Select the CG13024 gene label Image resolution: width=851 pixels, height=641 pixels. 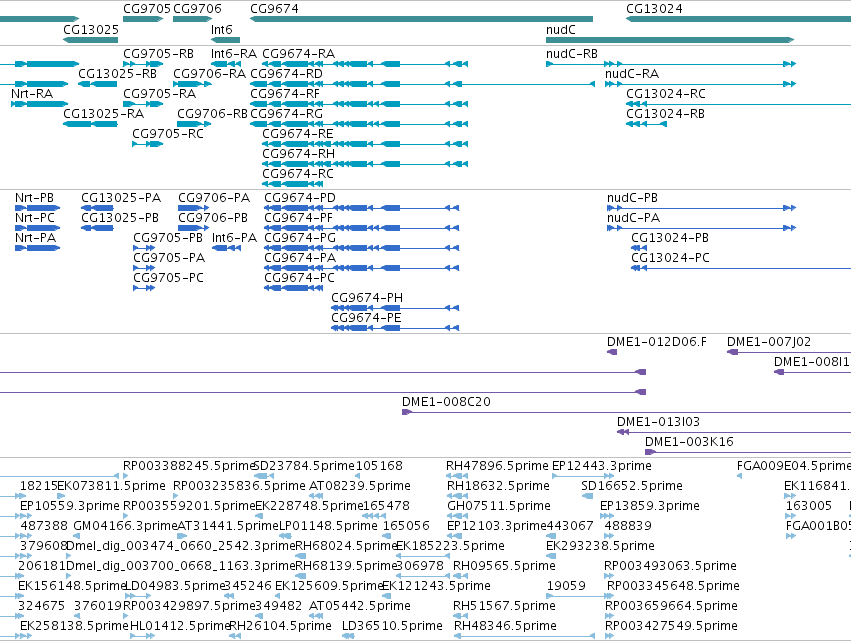pyautogui.click(x=654, y=9)
